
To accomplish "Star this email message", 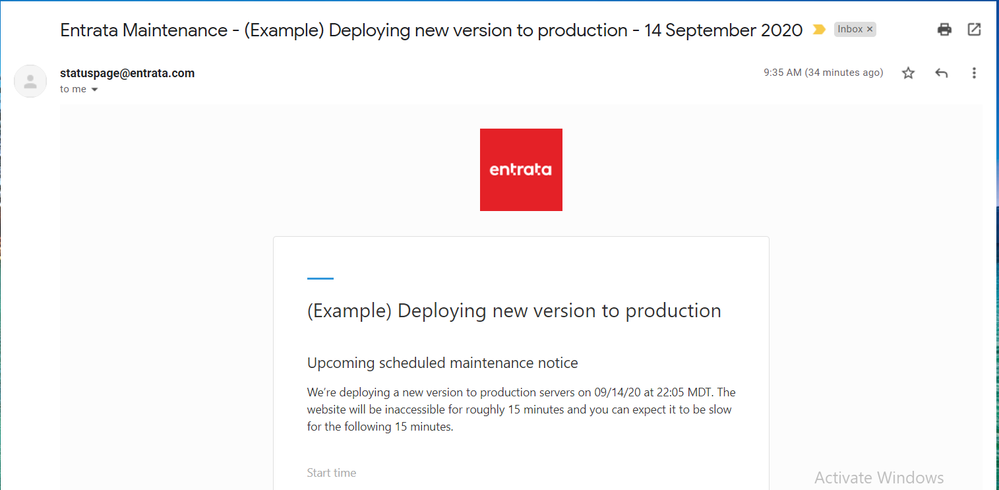I will [908, 73].
